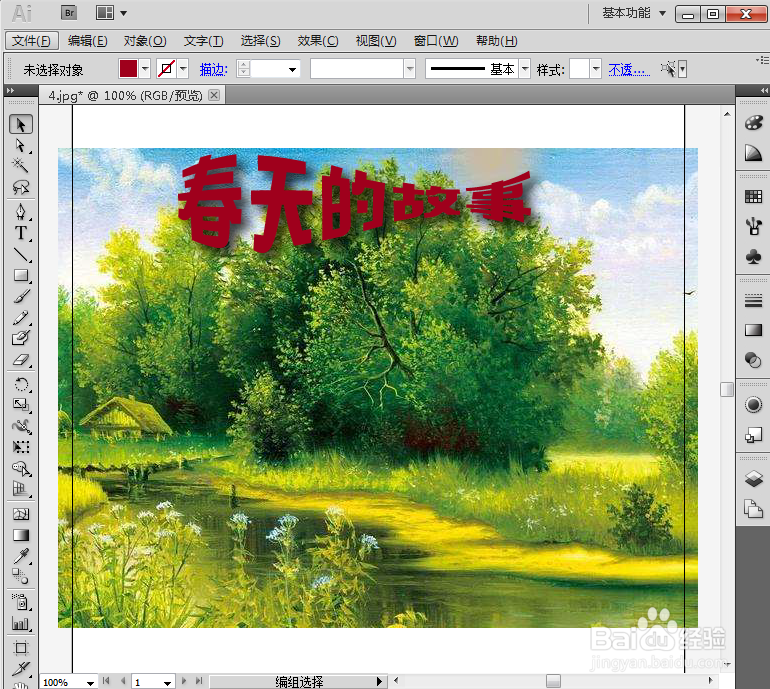Image resolution: width=770 pixels, height=689 pixels.
Task: Select the Warp tool
Action: point(21,426)
